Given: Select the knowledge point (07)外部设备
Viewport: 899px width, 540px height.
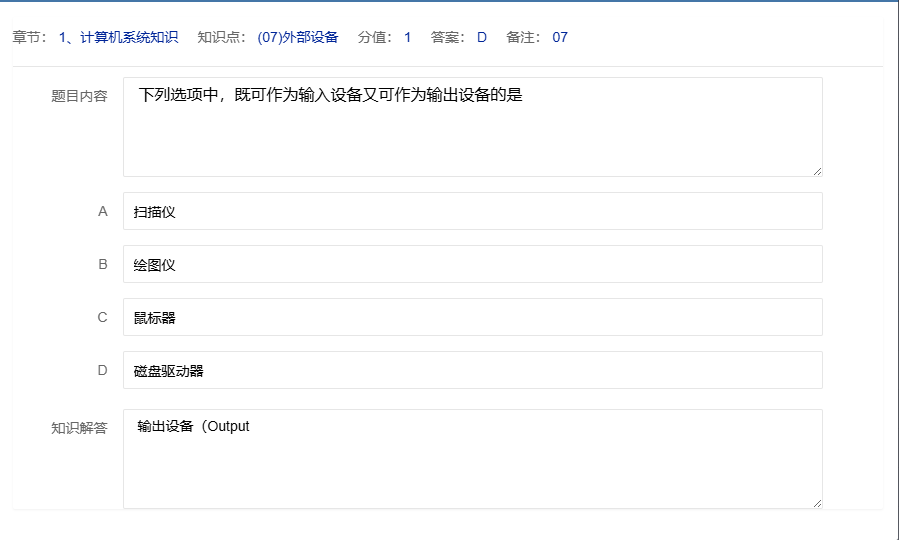Looking at the screenshot, I should click(x=297, y=37).
